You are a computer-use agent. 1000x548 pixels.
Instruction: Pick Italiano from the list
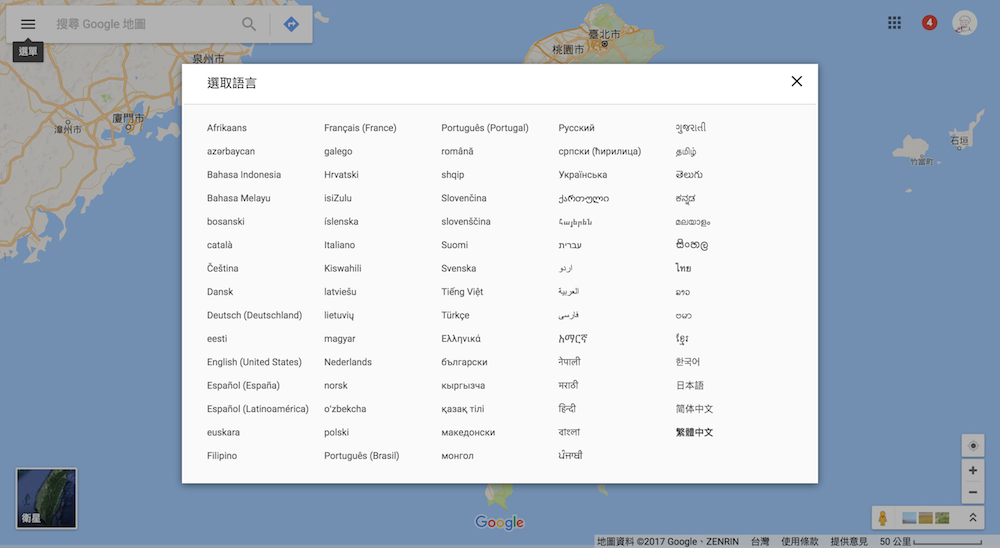[339, 245]
